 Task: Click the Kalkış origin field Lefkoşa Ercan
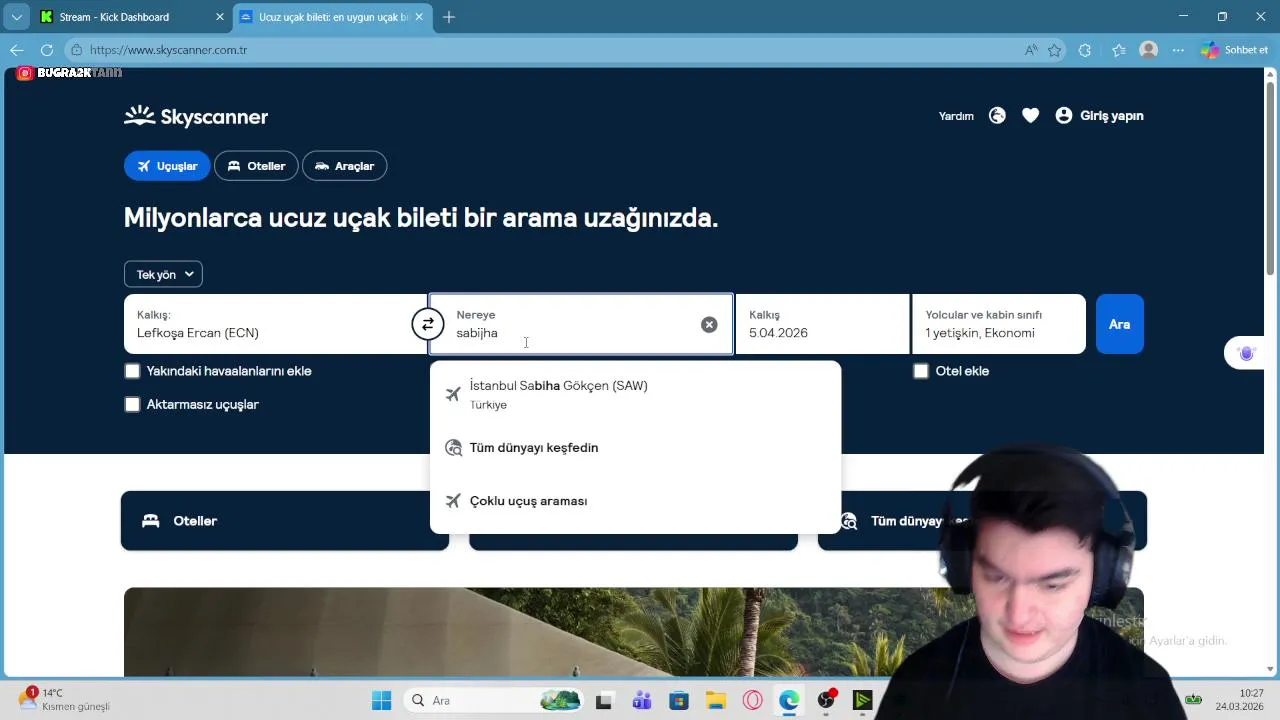[270, 324]
